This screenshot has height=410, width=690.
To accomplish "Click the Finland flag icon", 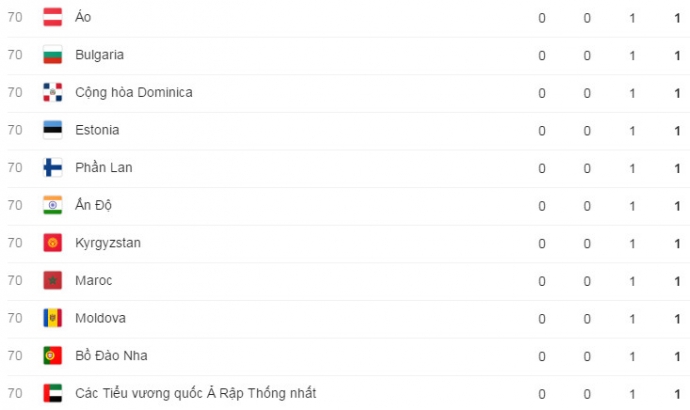I will 53,168.
